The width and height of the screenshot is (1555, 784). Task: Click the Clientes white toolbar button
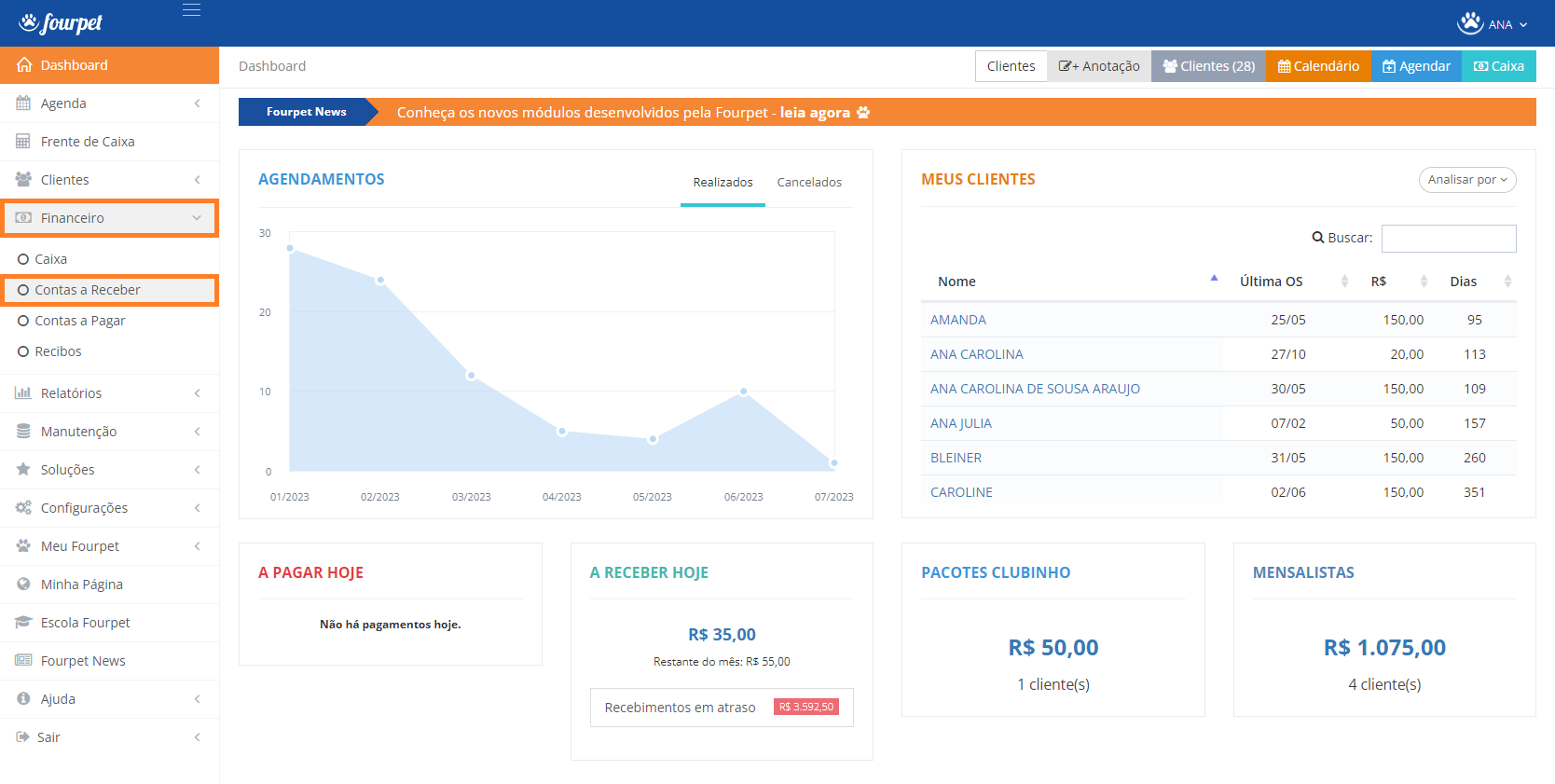point(1011,66)
